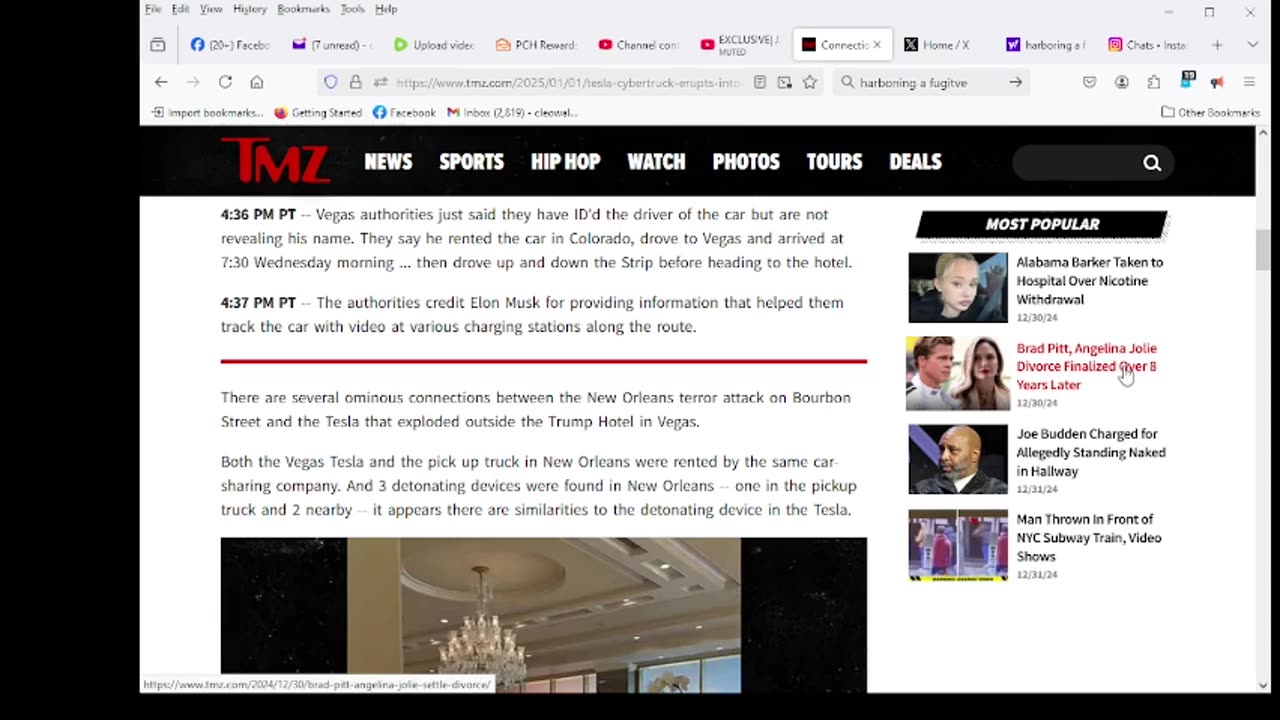Click the address bar URL
The width and height of the screenshot is (1280, 720).
pos(567,83)
